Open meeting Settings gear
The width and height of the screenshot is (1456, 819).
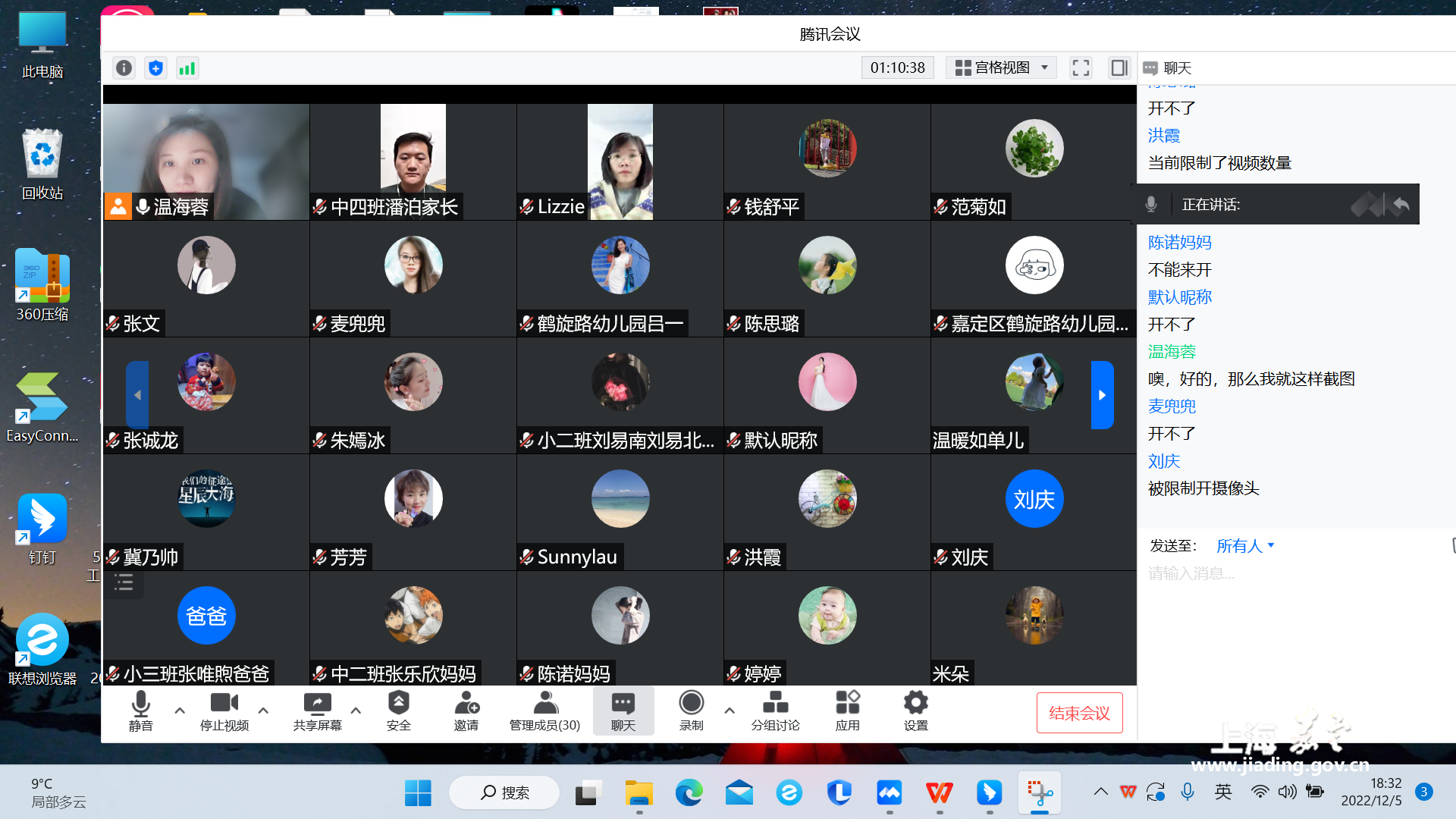pyautogui.click(x=915, y=711)
